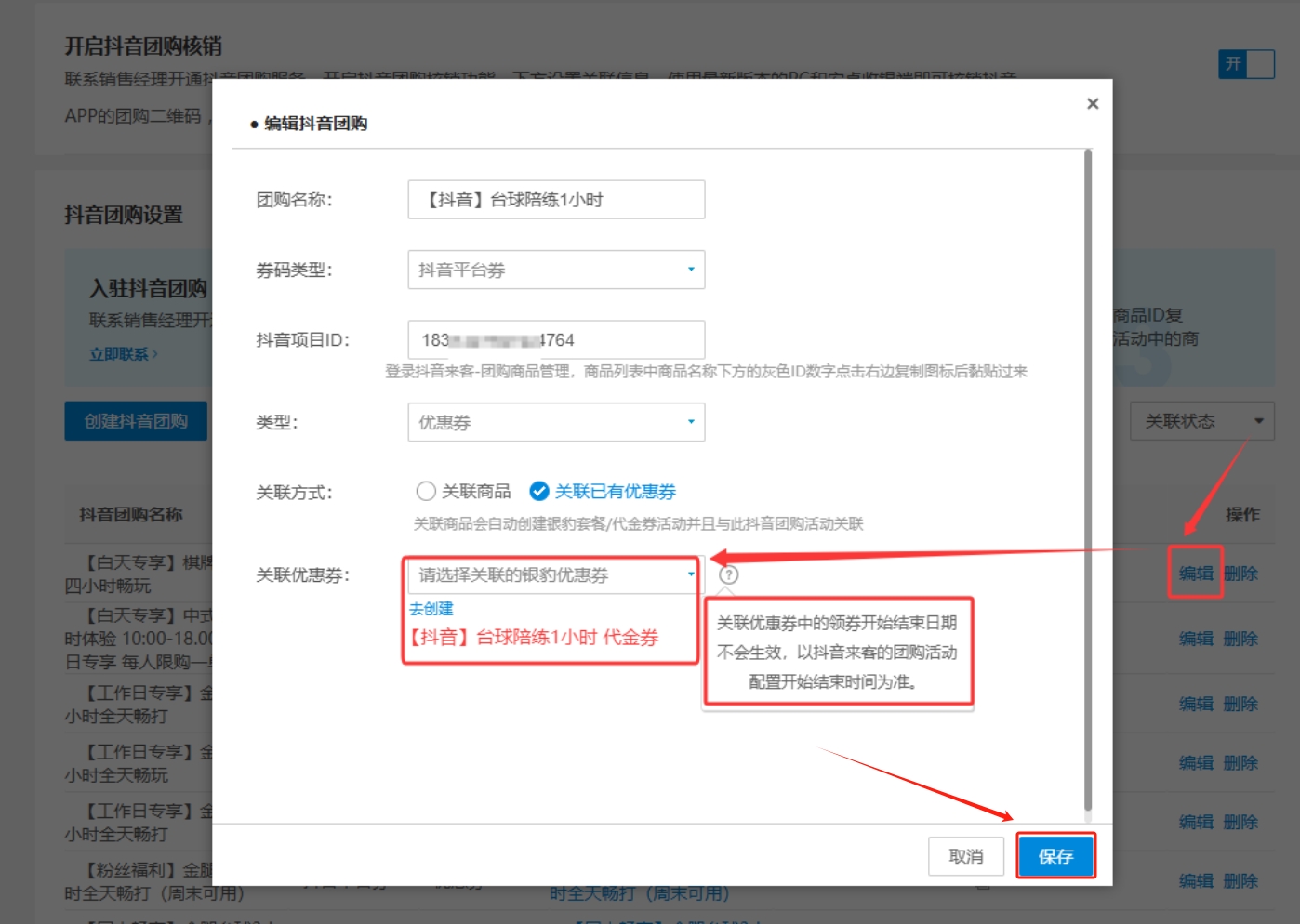Viewport: 1300px width, 924px height.
Task: Click 编辑 for the 棋牌四小时畅玩 row
Action: 1196,574
